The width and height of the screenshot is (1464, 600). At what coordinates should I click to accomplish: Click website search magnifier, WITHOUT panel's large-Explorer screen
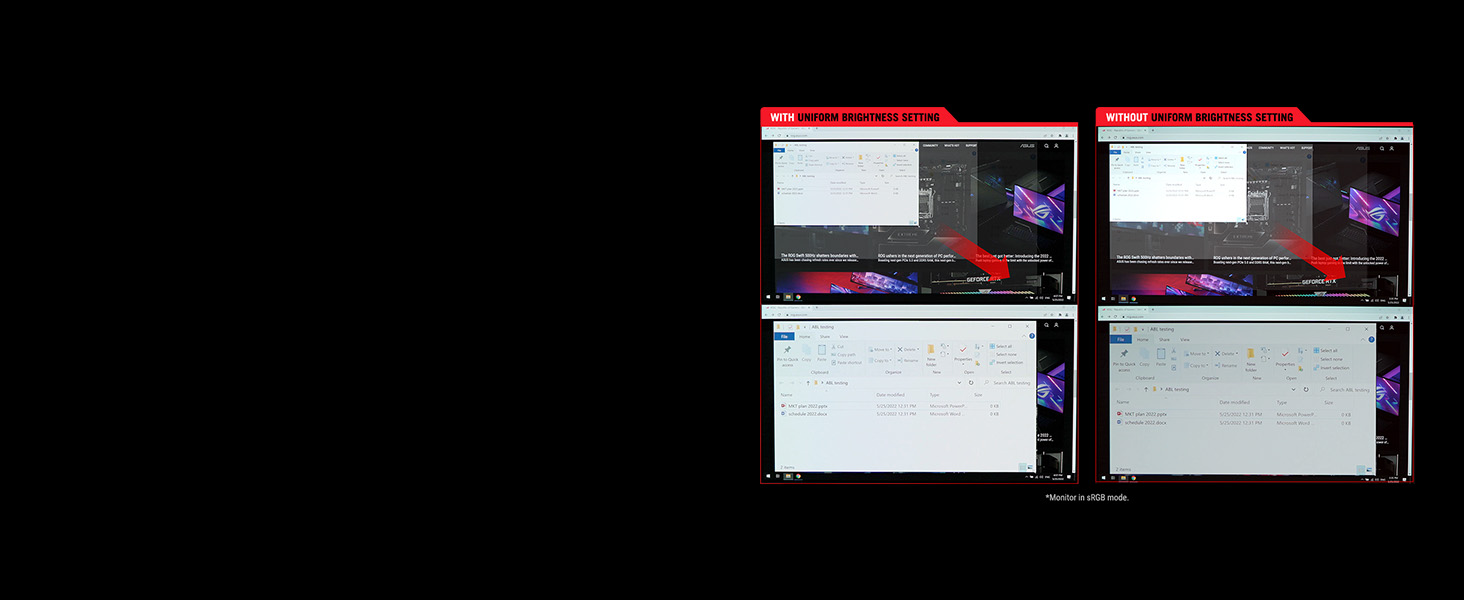[1382, 327]
